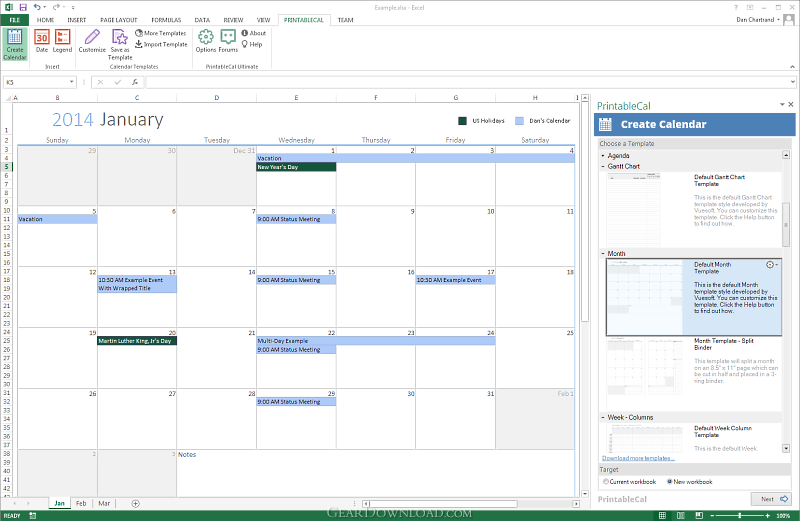Open the settings gear on Default Month Template
This screenshot has height=521, width=800.
point(770,265)
